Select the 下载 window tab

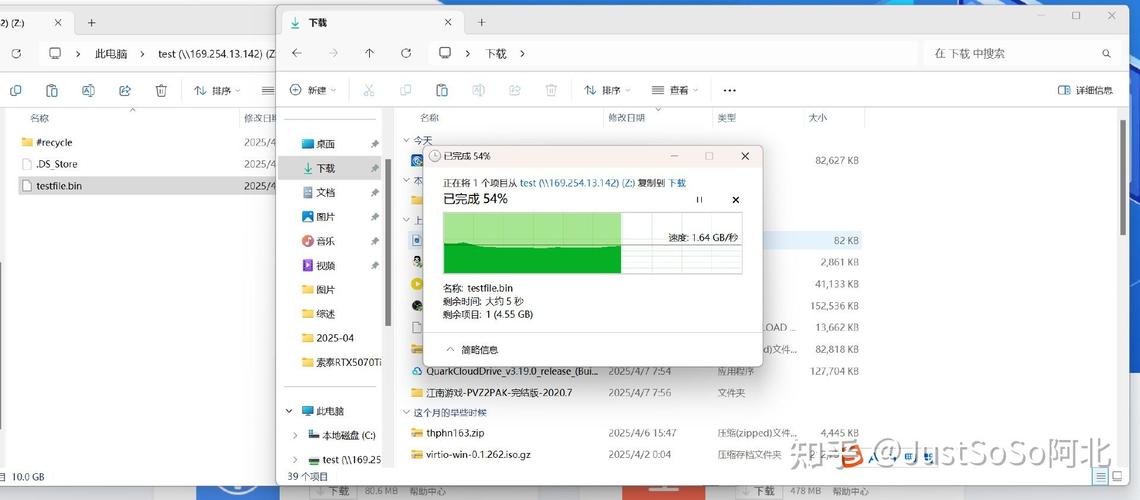(371, 23)
